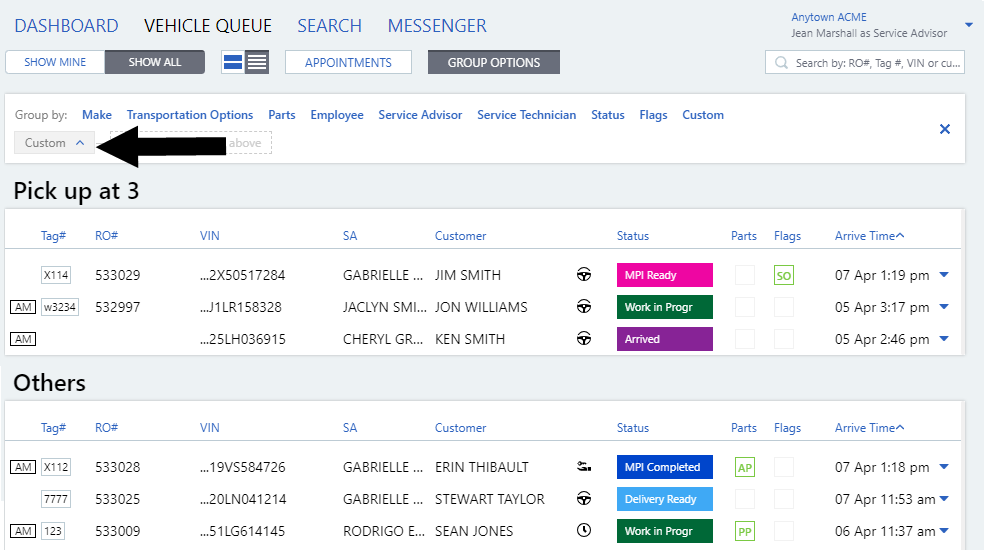Click PP parts badge for Sean Jones

tap(744, 532)
